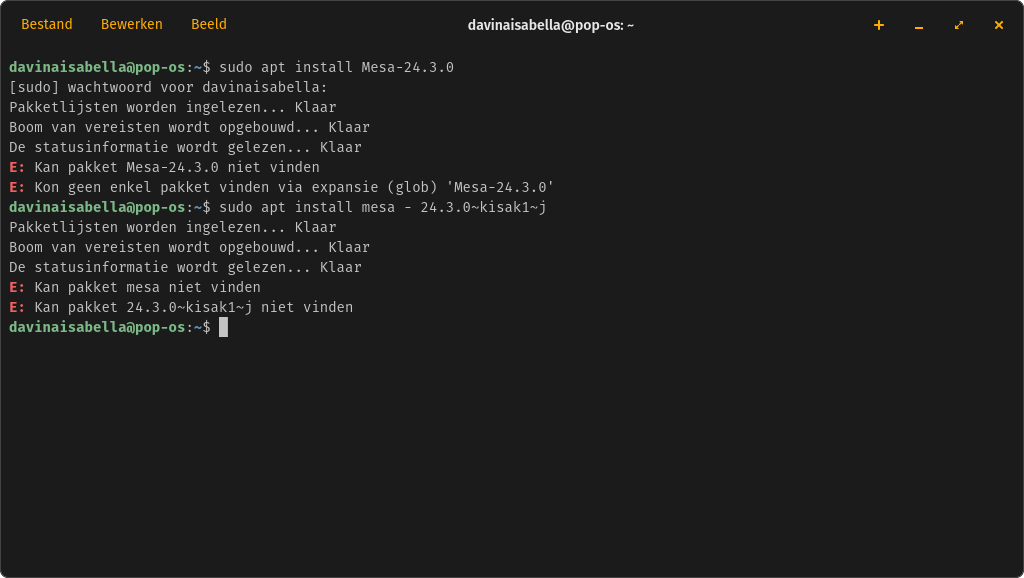Click the first 'Pakketlijsten worden ingelezen' line
The image size is (1024, 578).
tap(172, 107)
